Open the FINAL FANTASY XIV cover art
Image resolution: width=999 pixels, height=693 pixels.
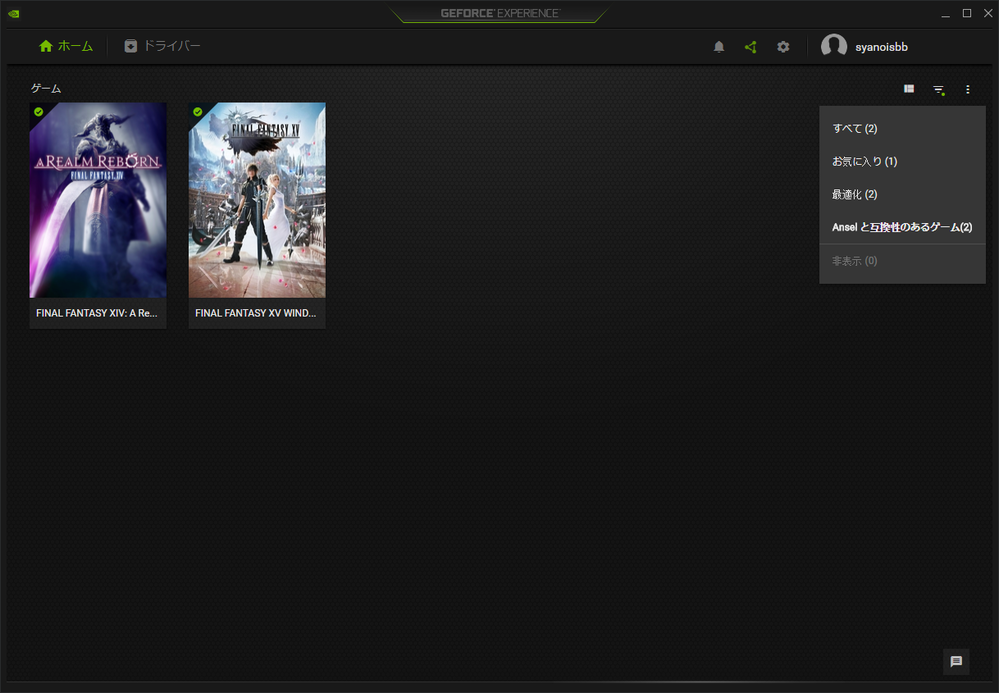pyautogui.click(x=98, y=200)
